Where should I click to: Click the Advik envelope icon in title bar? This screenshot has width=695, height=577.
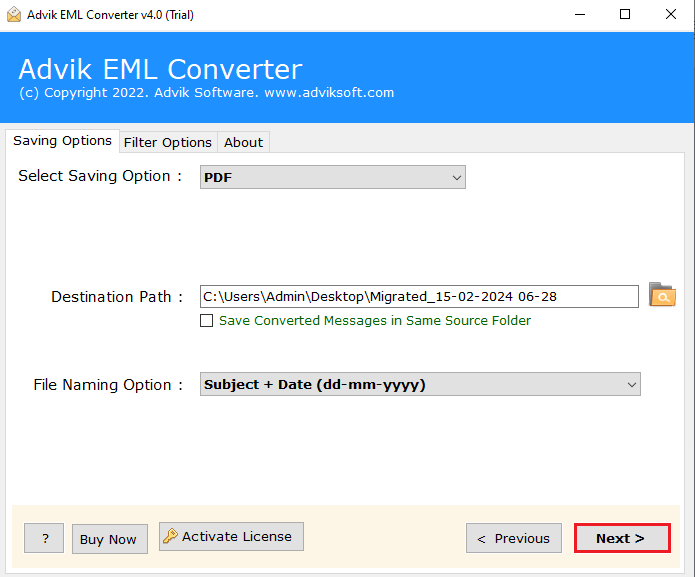(x=14, y=15)
